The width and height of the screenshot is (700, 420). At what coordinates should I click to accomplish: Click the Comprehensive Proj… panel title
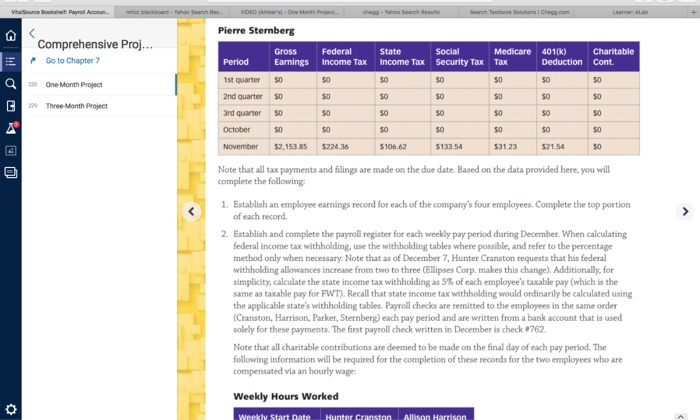(95, 44)
